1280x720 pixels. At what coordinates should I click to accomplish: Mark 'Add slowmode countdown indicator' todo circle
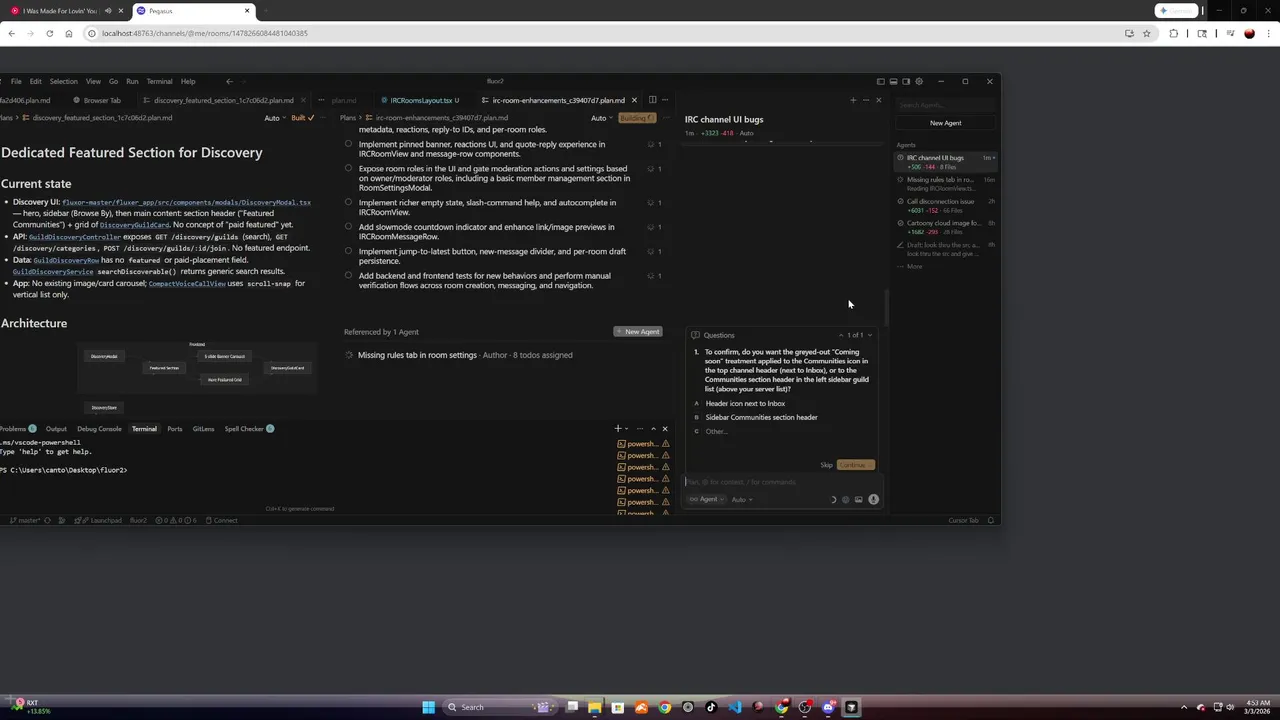348,226
